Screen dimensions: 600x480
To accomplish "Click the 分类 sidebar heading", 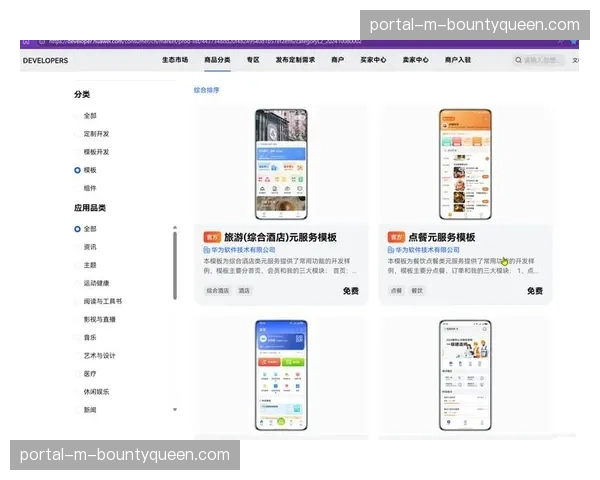I will (x=82, y=95).
